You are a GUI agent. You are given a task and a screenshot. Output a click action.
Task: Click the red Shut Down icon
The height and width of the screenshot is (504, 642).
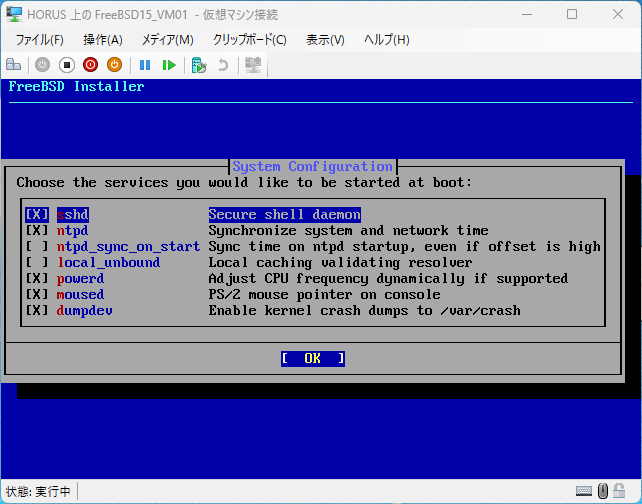90,65
